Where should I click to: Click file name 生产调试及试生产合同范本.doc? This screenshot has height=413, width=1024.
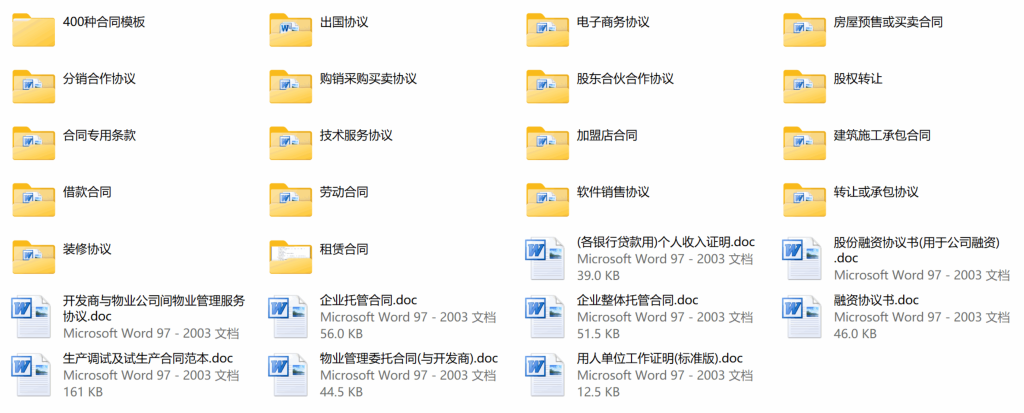click(148, 359)
